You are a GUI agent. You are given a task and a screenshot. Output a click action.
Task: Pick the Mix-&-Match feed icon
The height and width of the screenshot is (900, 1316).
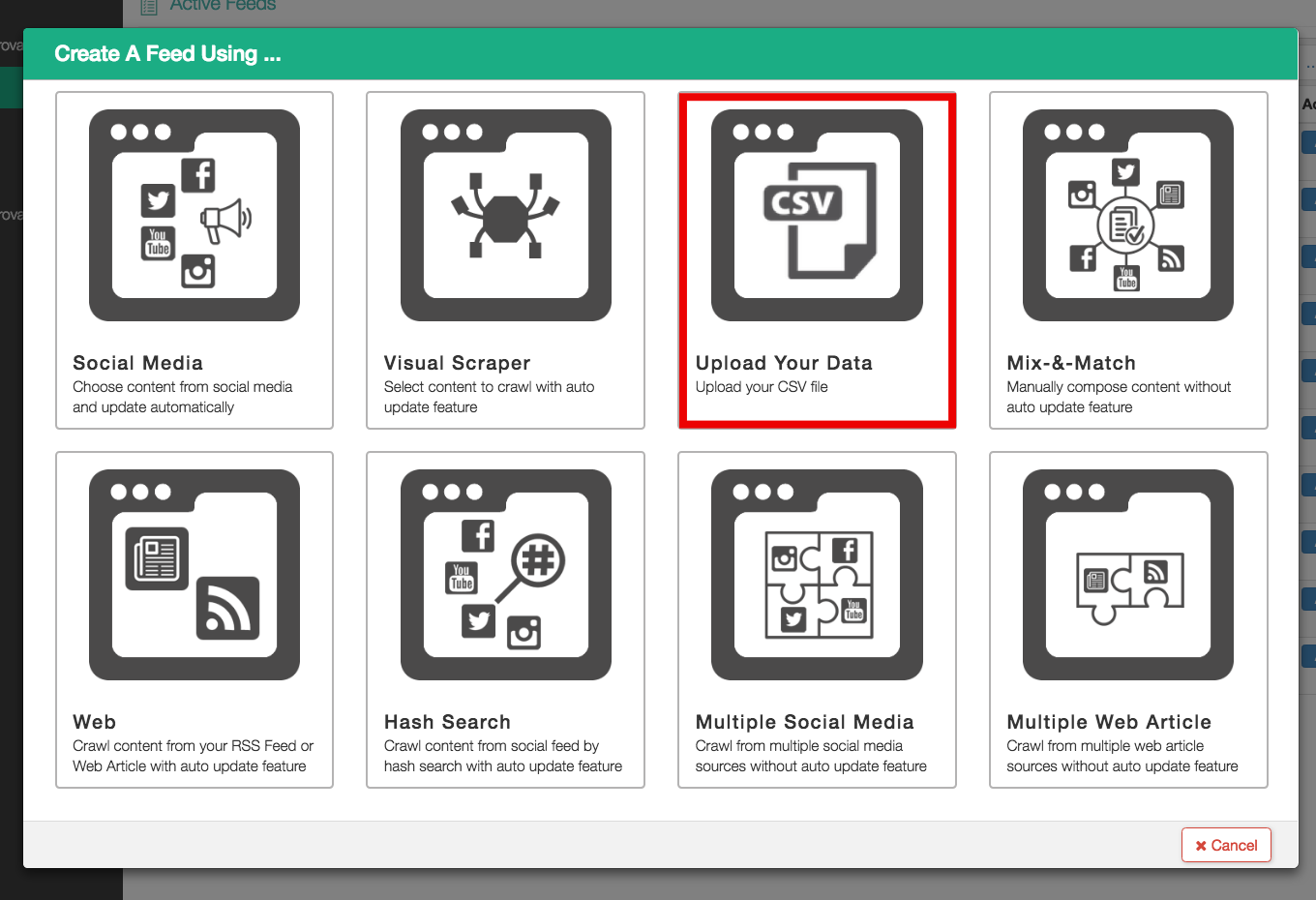1127,215
